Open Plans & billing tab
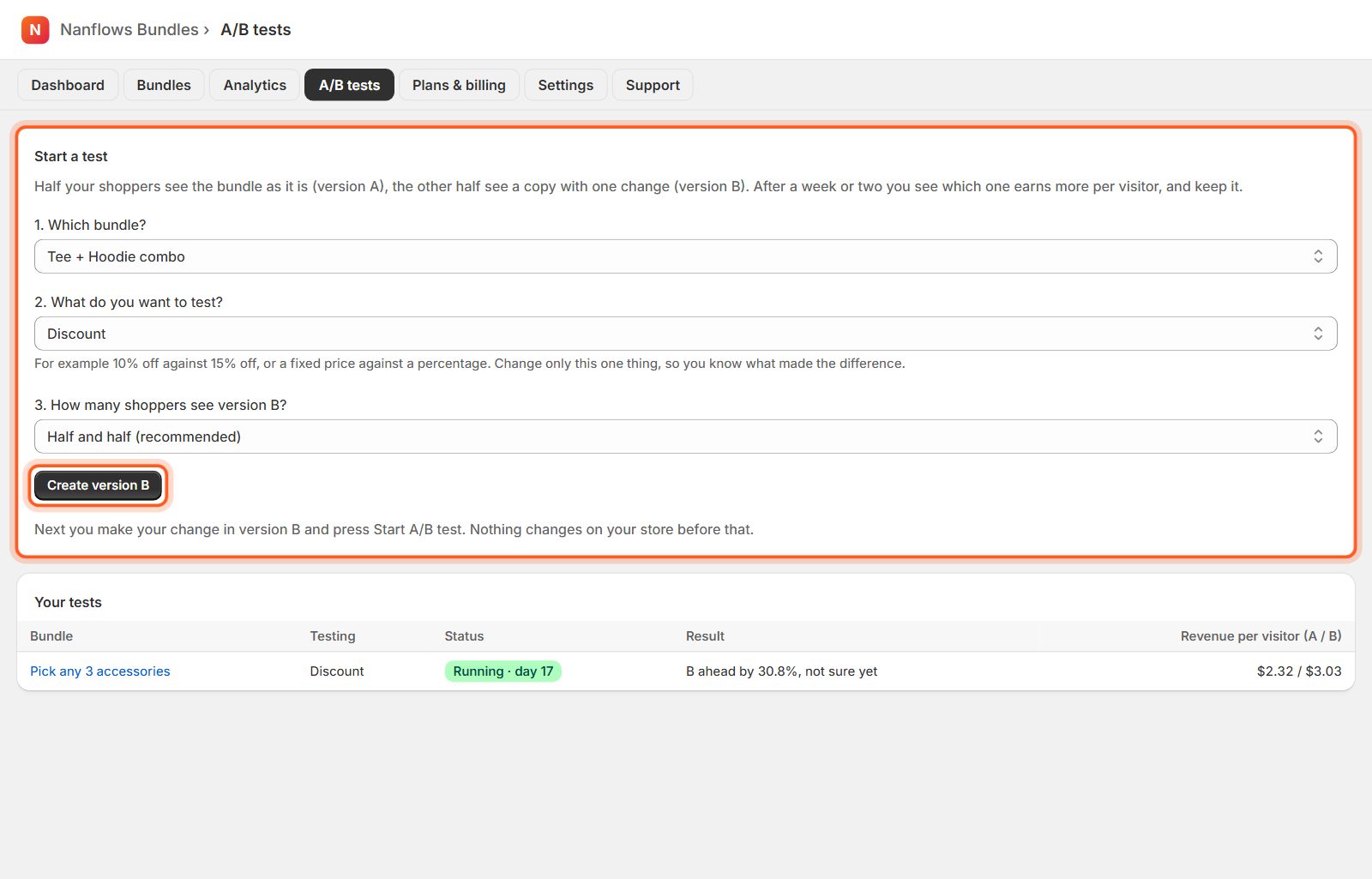 tap(459, 85)
